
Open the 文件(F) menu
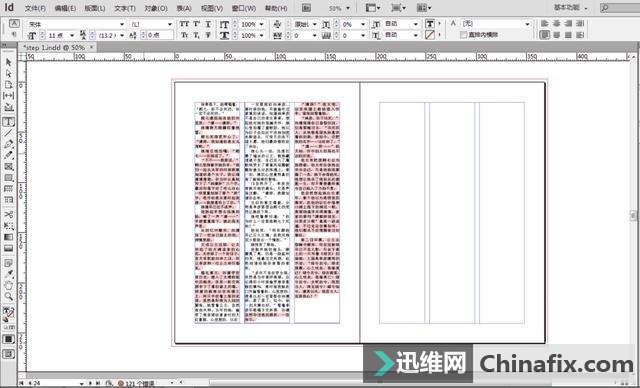tap(35, 8)
